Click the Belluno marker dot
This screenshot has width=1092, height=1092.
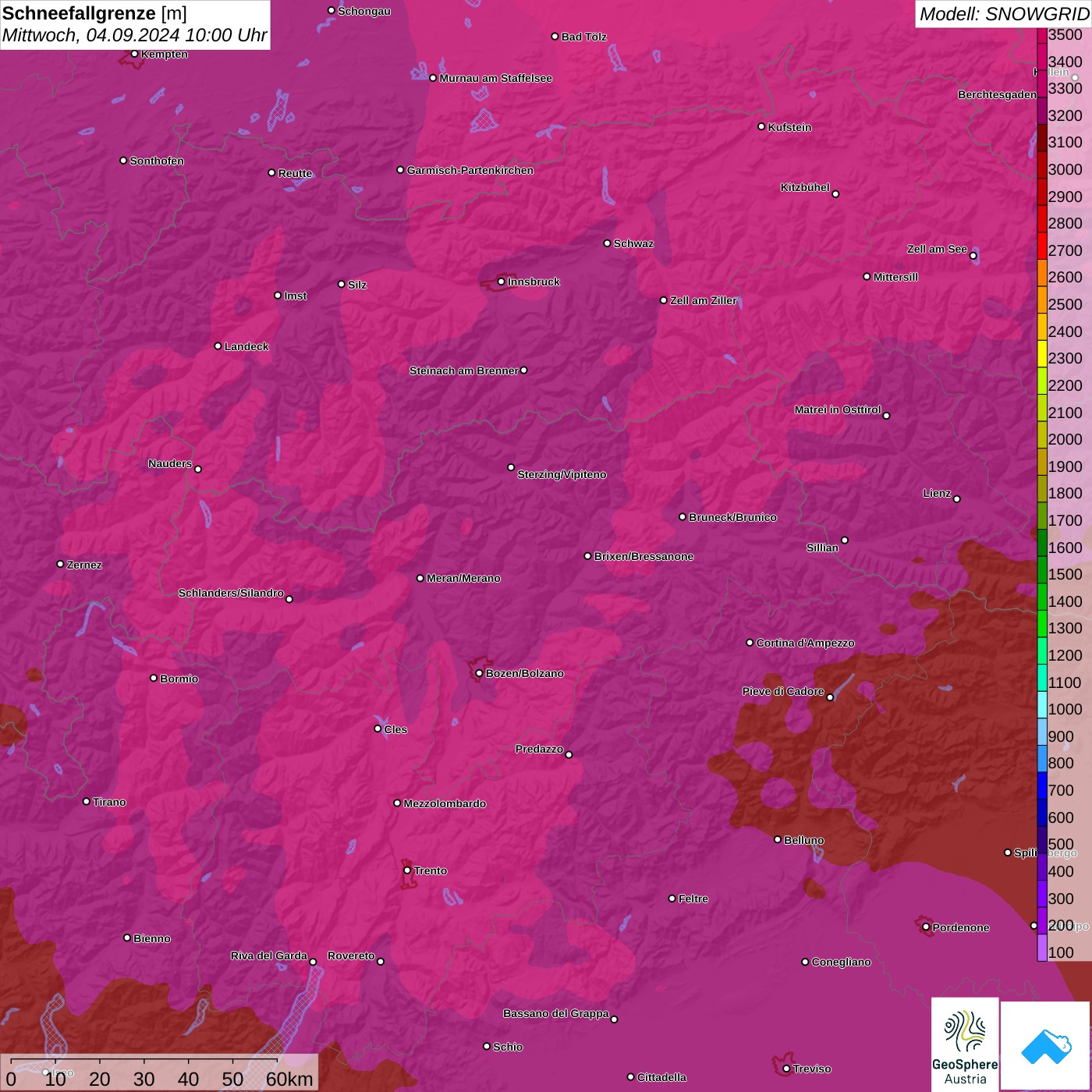(x=777, y=839)
